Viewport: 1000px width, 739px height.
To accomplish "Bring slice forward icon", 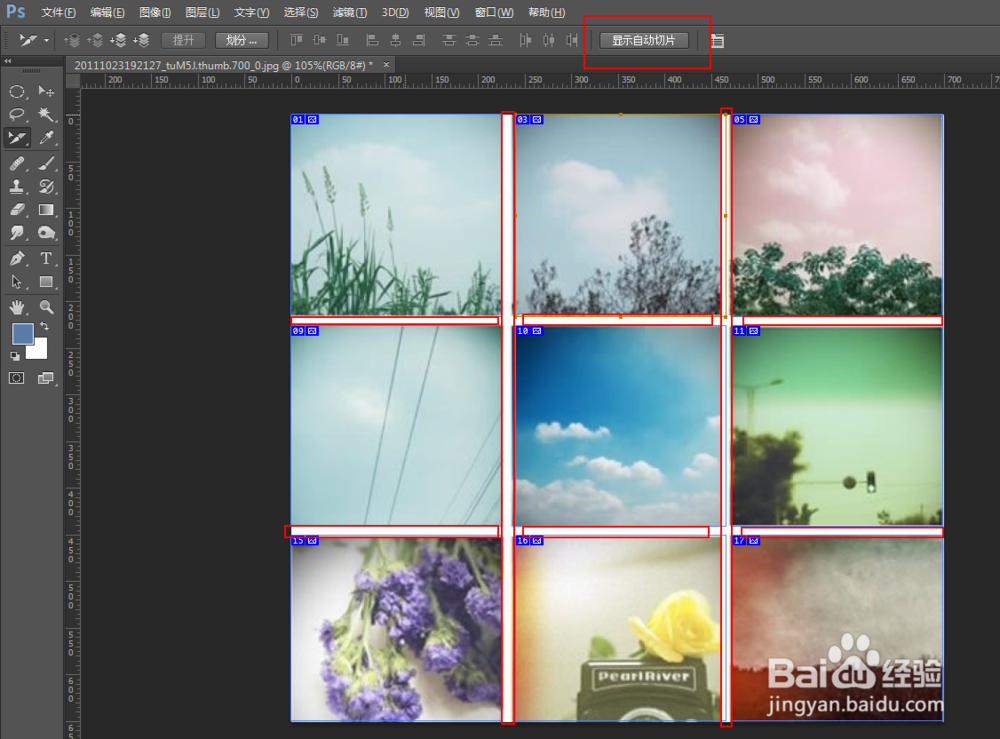I will (95, 41).
